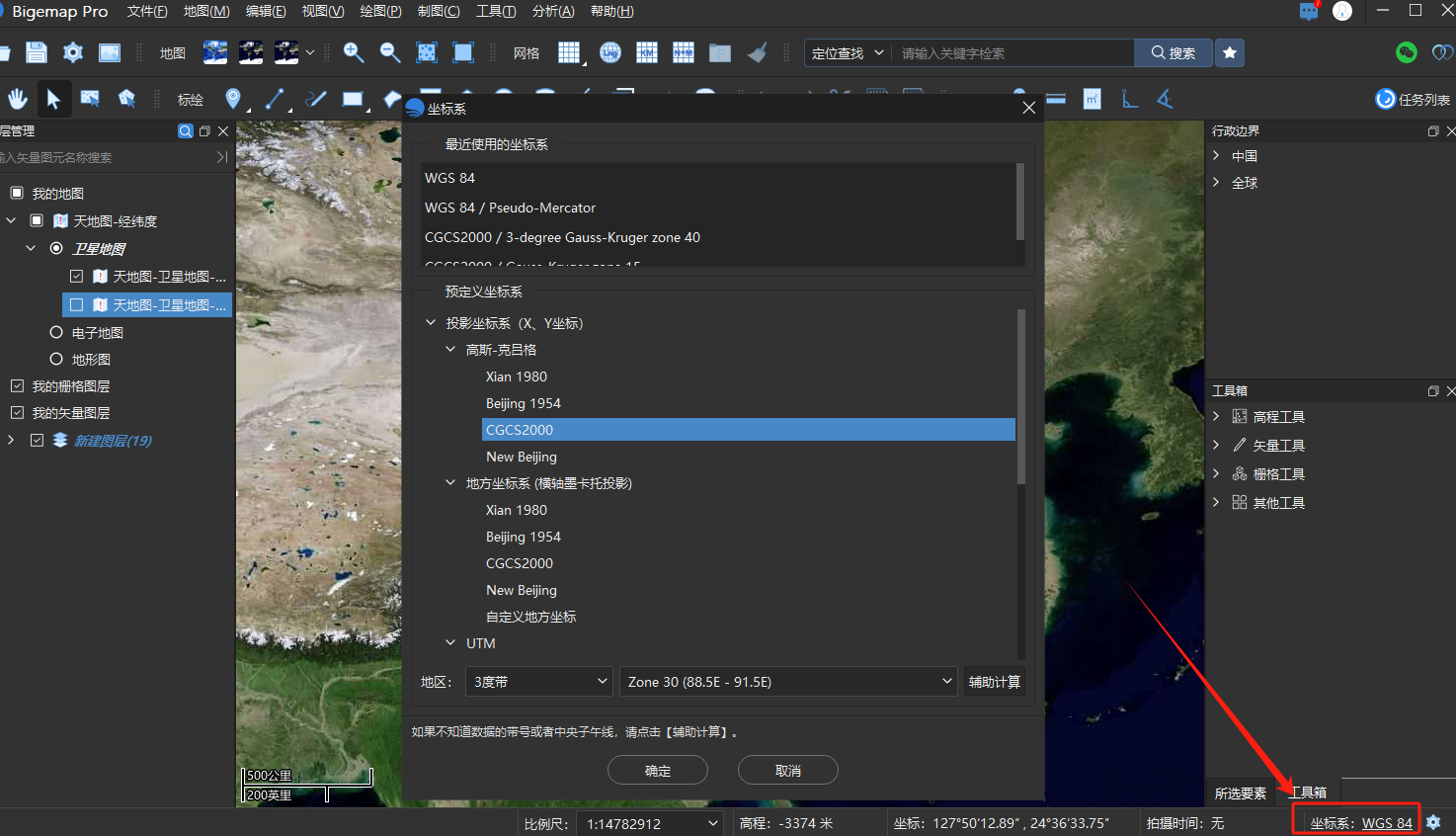The width and height of the screenshot is (1456, 836).
Task: Select 电子地图 radio button
Action: (x=56, y=332)
